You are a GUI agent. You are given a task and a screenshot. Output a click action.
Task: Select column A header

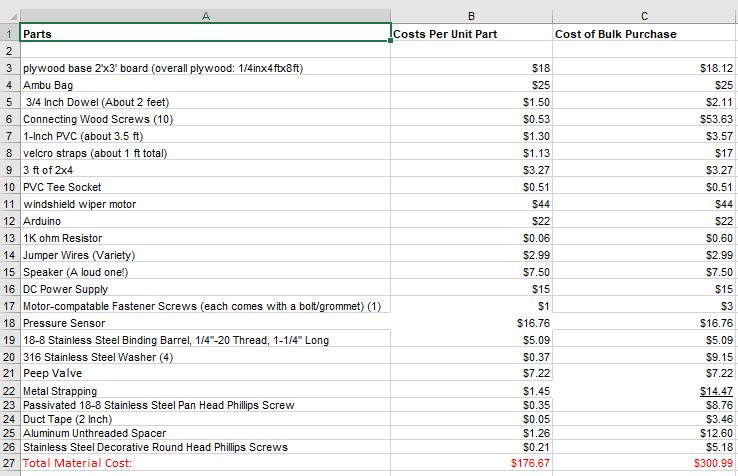point(205,16)
